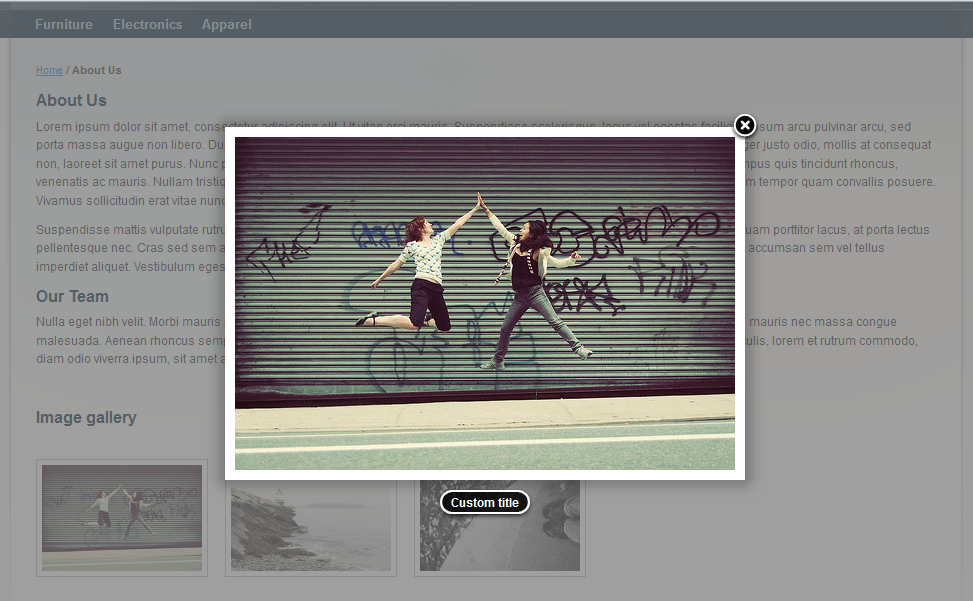Navigate to the Apparel category

[x=226, y=24]
